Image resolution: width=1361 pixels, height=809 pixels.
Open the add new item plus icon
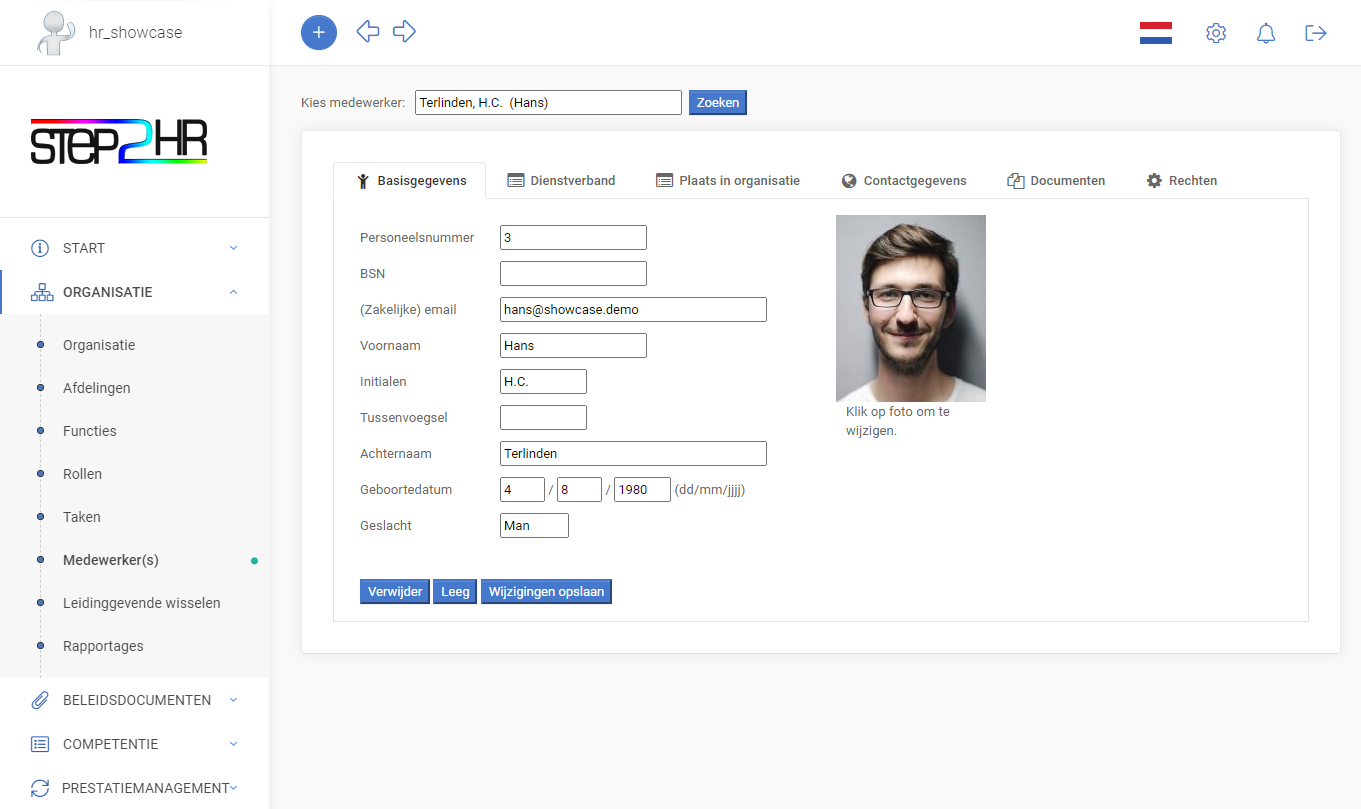318,32
